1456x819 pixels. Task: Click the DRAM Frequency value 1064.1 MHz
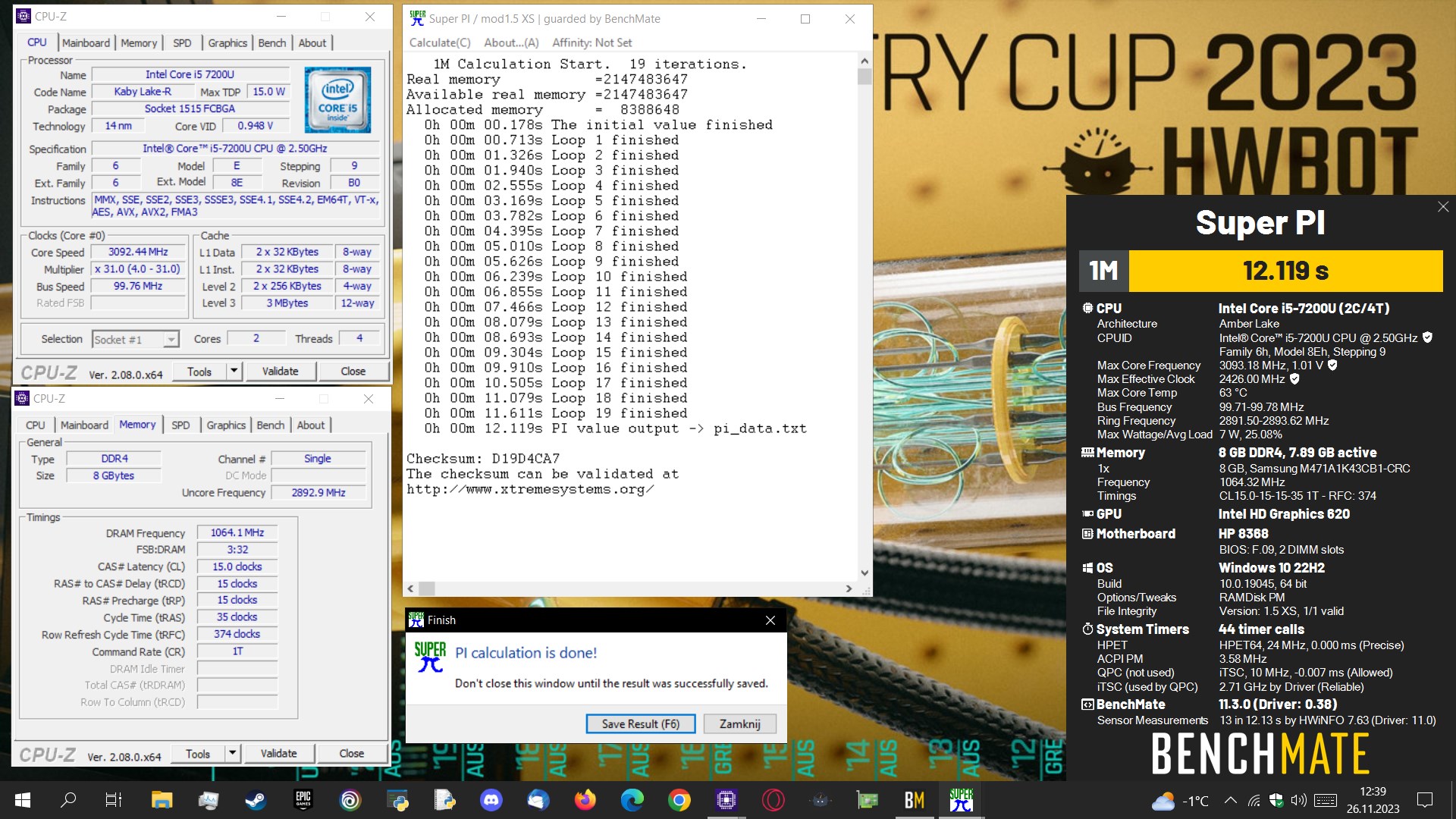237,532
